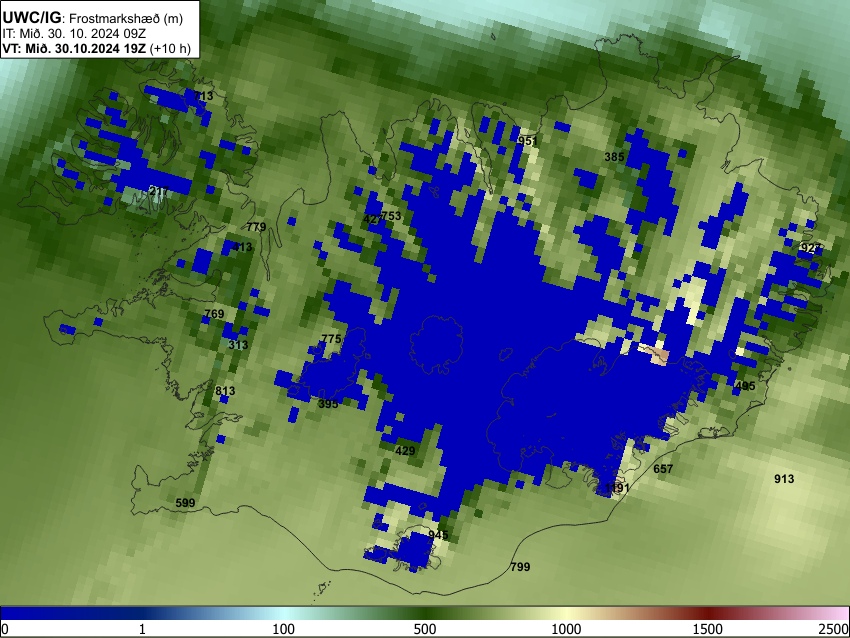Click the map value label 395
Image resolution: width=850 pixels, height=638 pixels.
328,404
